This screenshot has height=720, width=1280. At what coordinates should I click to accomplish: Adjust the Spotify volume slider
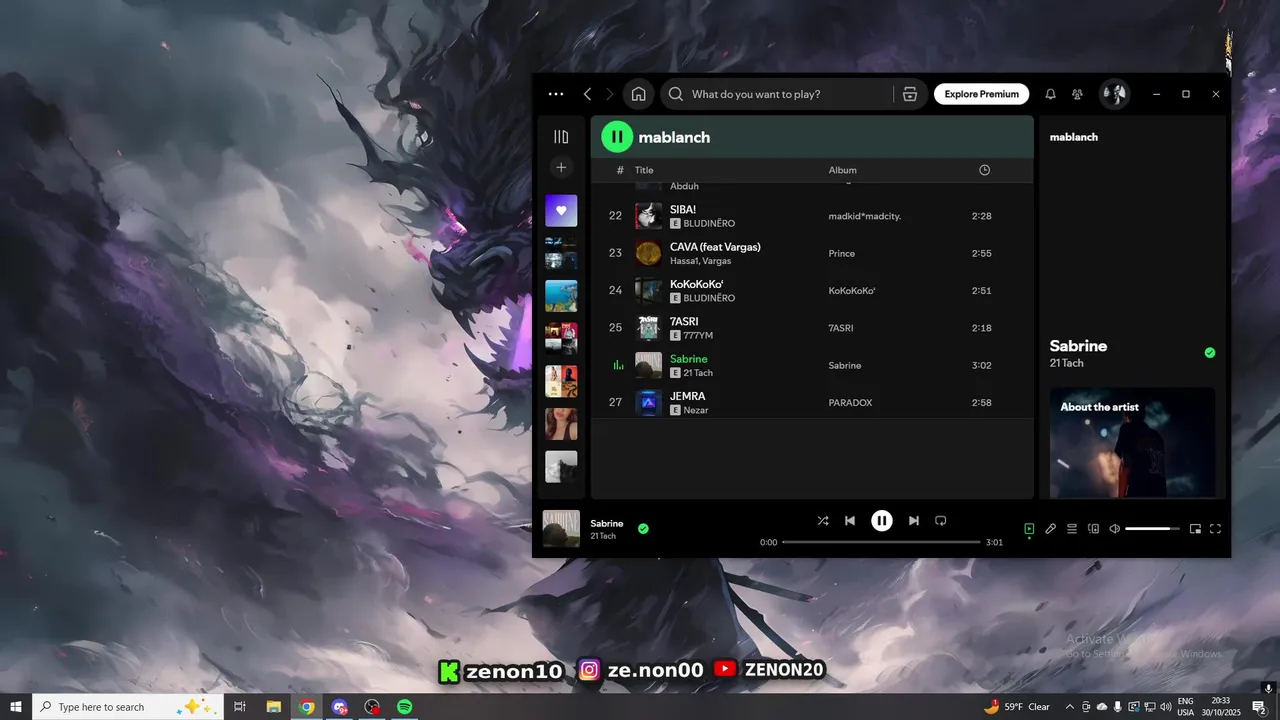point(1152,529)
